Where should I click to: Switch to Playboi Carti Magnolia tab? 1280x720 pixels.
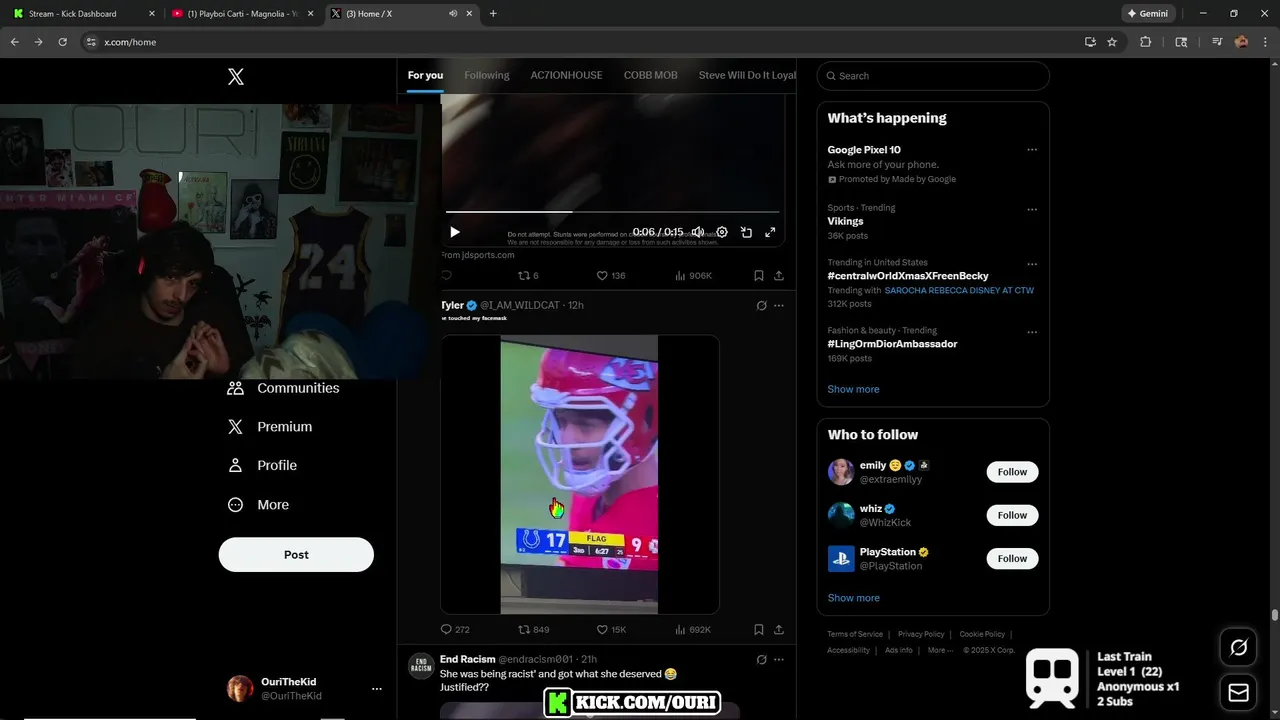242,14
